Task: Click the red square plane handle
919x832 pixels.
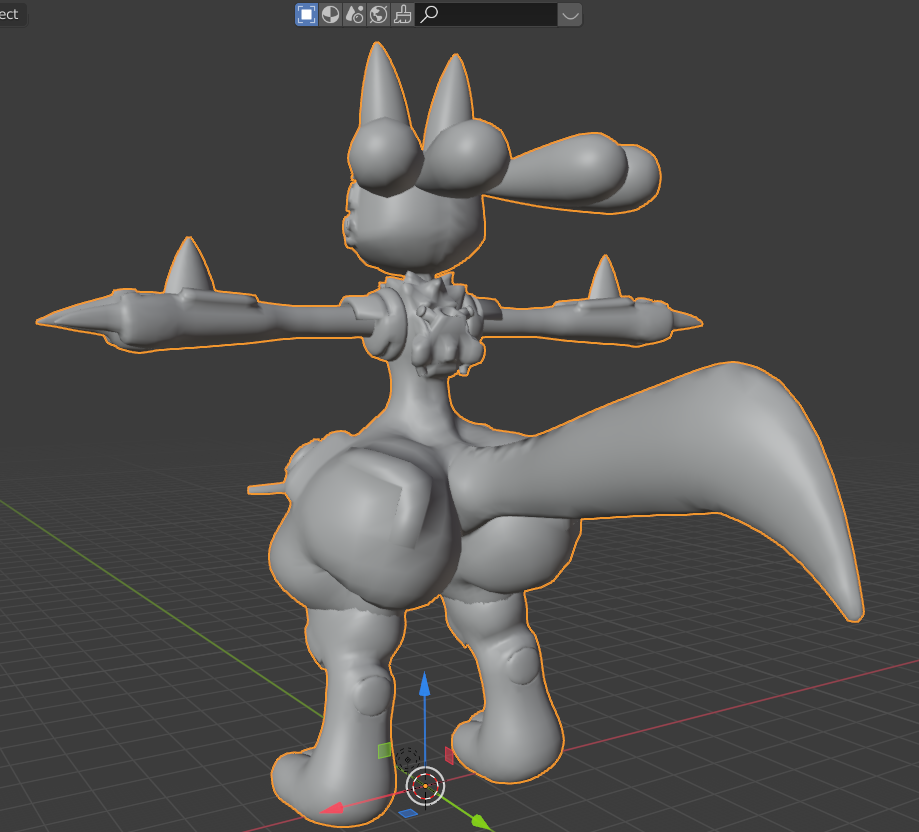Action: coord(450,756)
